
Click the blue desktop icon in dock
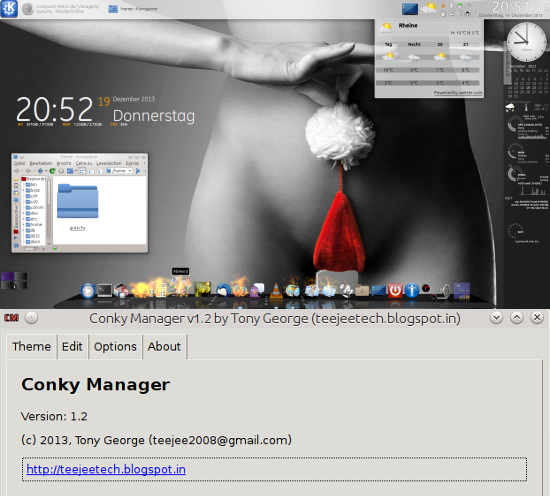378,290
